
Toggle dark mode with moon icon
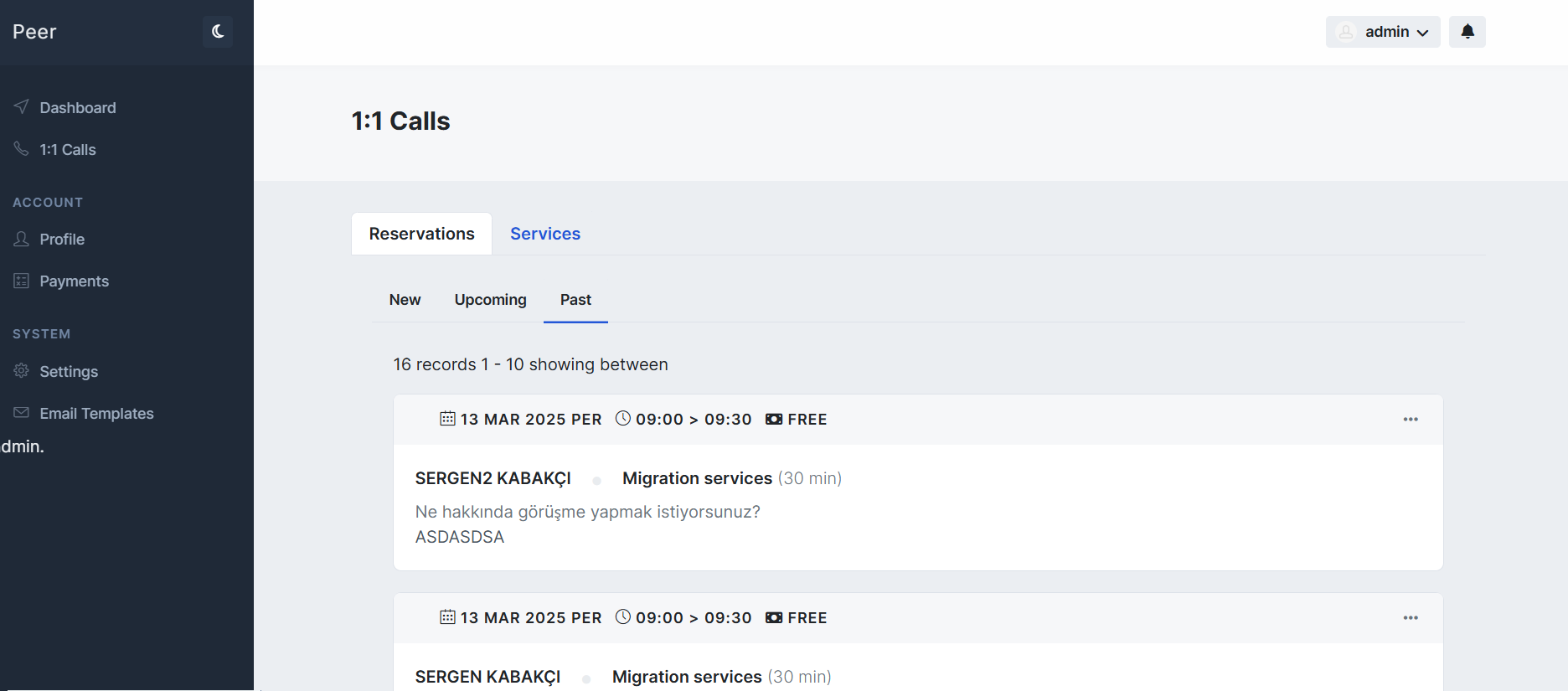218,32
